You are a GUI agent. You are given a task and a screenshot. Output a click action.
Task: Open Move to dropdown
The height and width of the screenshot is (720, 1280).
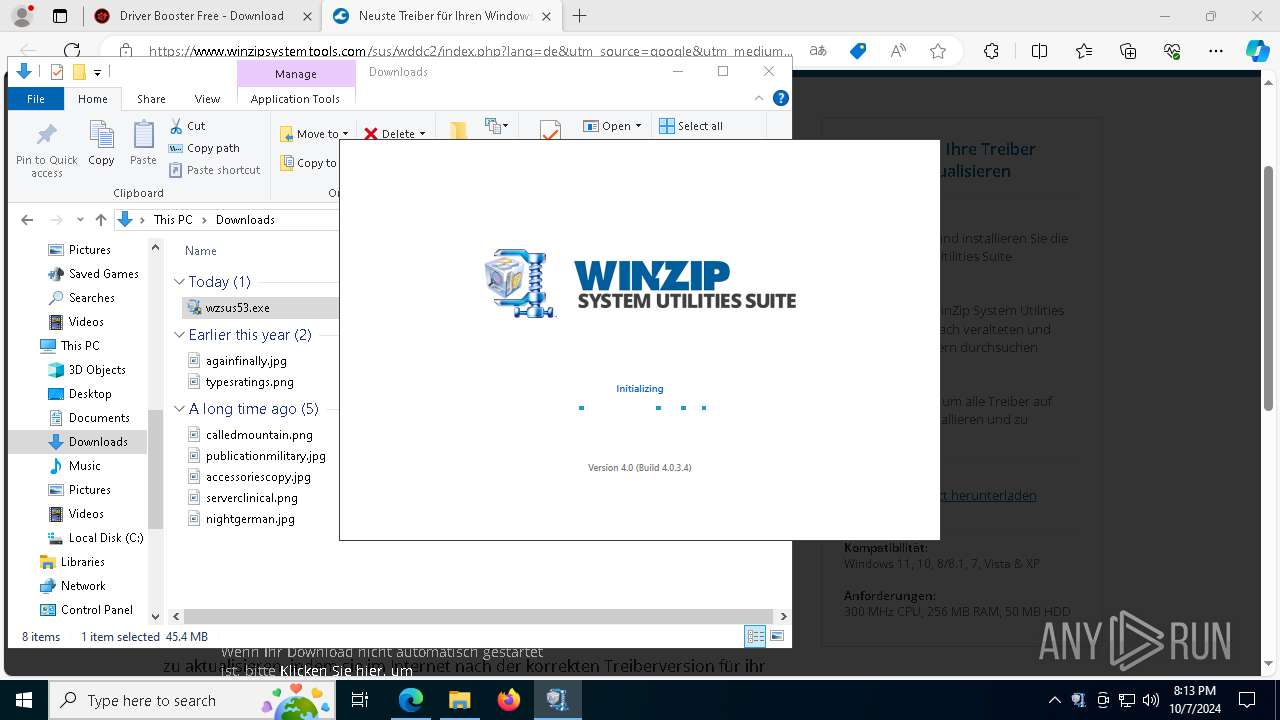(314, 134)
